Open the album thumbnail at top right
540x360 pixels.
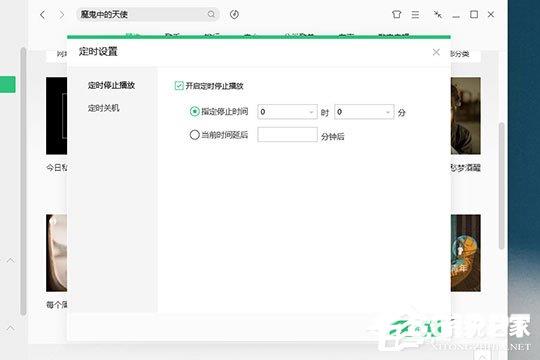pos(466,115)
